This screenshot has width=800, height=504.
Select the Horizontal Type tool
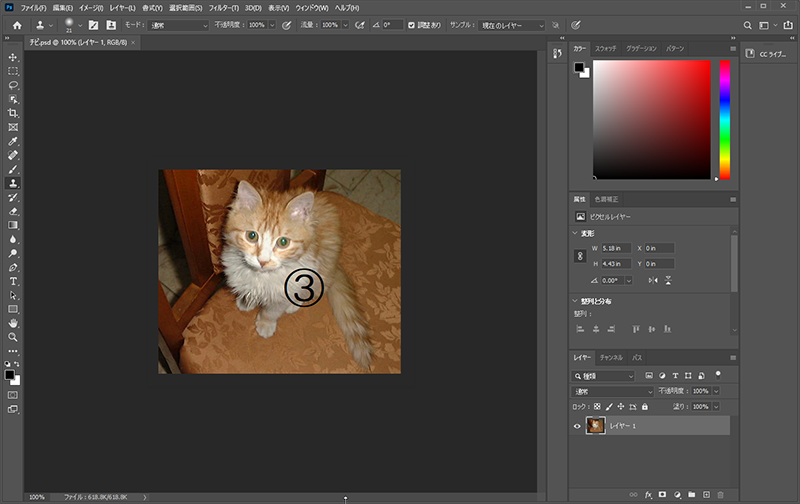(13, 282)
